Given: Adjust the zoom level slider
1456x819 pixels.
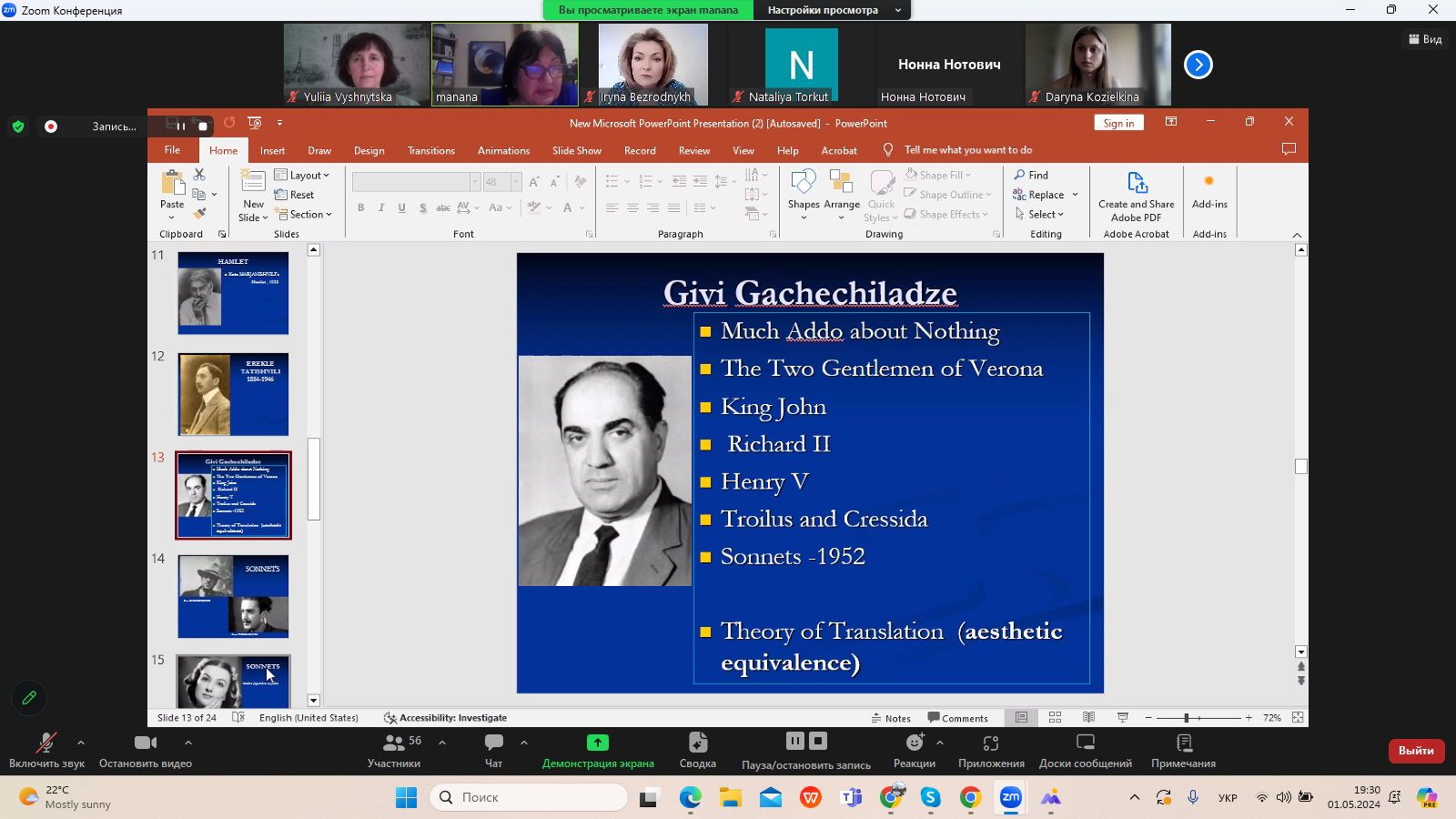Looking at the screenshot, I should [x=1187, y=718].
